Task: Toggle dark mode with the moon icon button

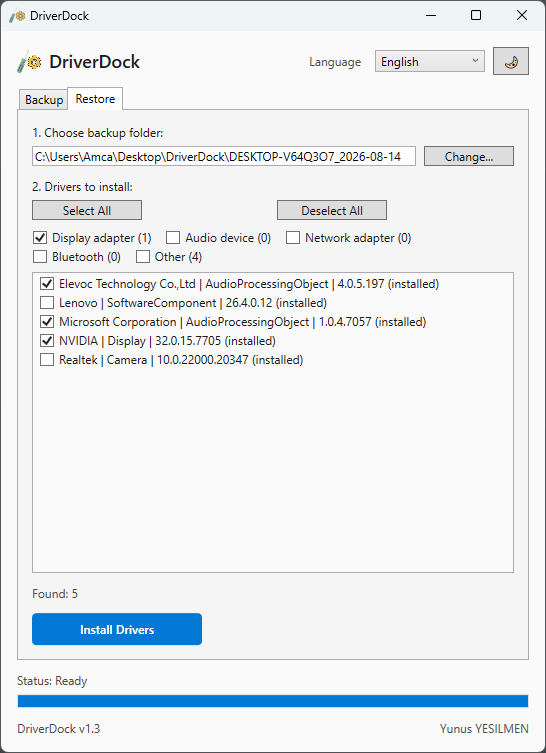Action: point(510,61)
